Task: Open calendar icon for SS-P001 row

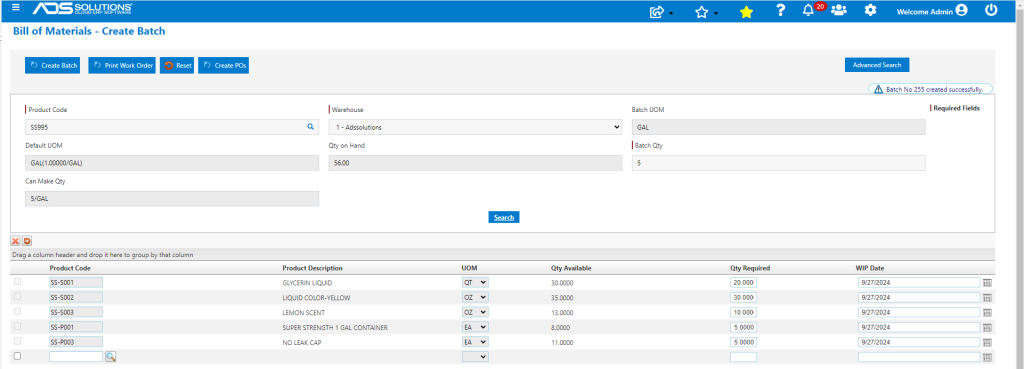Action: click(x=987, y=327)
